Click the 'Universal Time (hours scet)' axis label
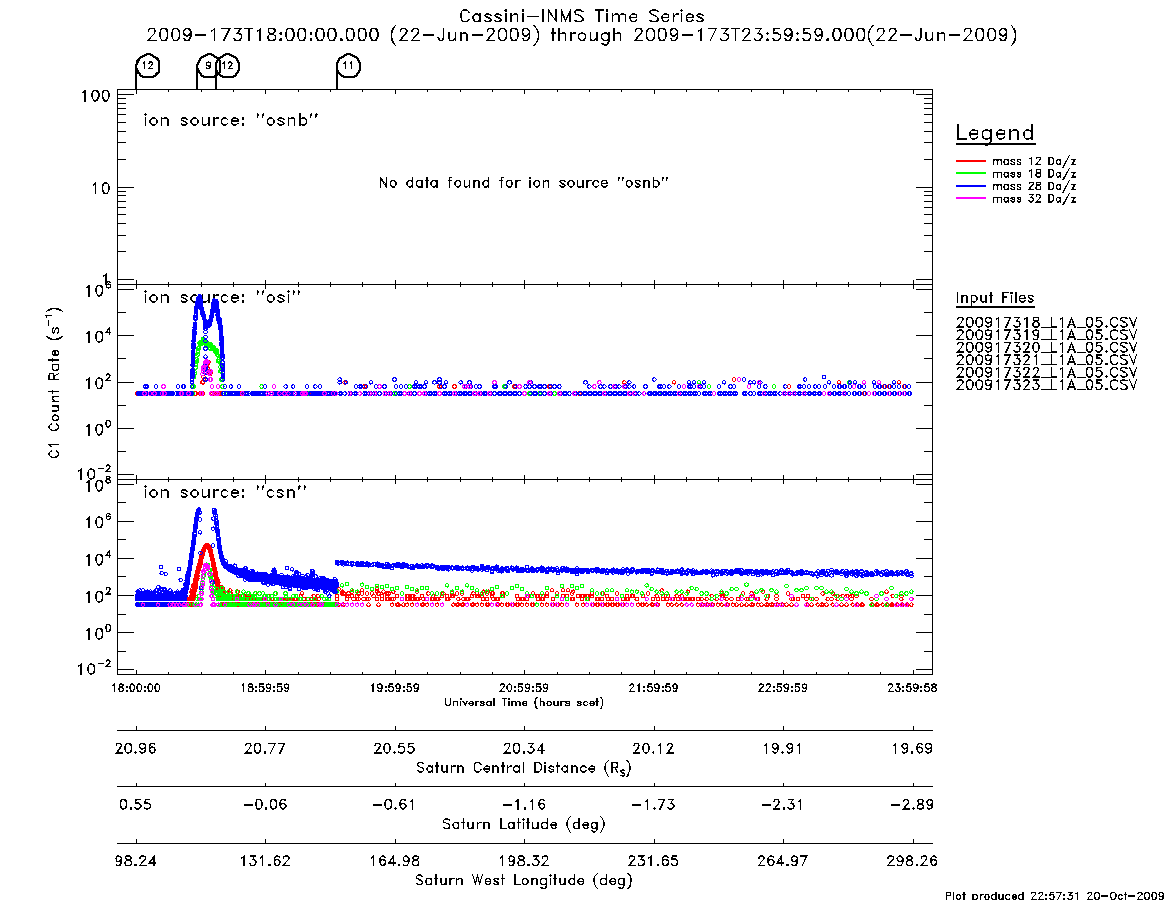 click(524, 702)
